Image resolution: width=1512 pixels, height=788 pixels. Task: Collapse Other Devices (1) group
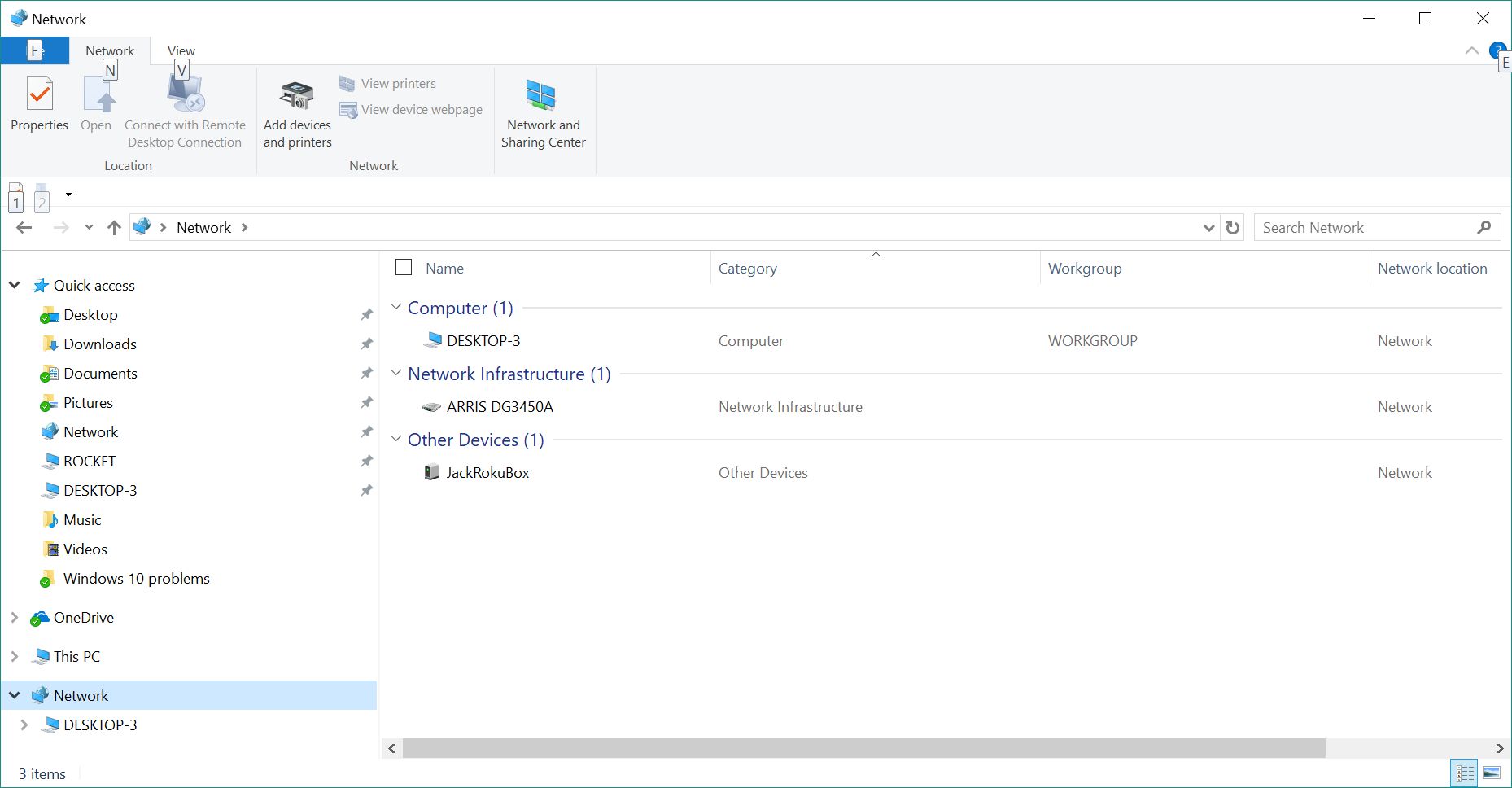[396, 439]
